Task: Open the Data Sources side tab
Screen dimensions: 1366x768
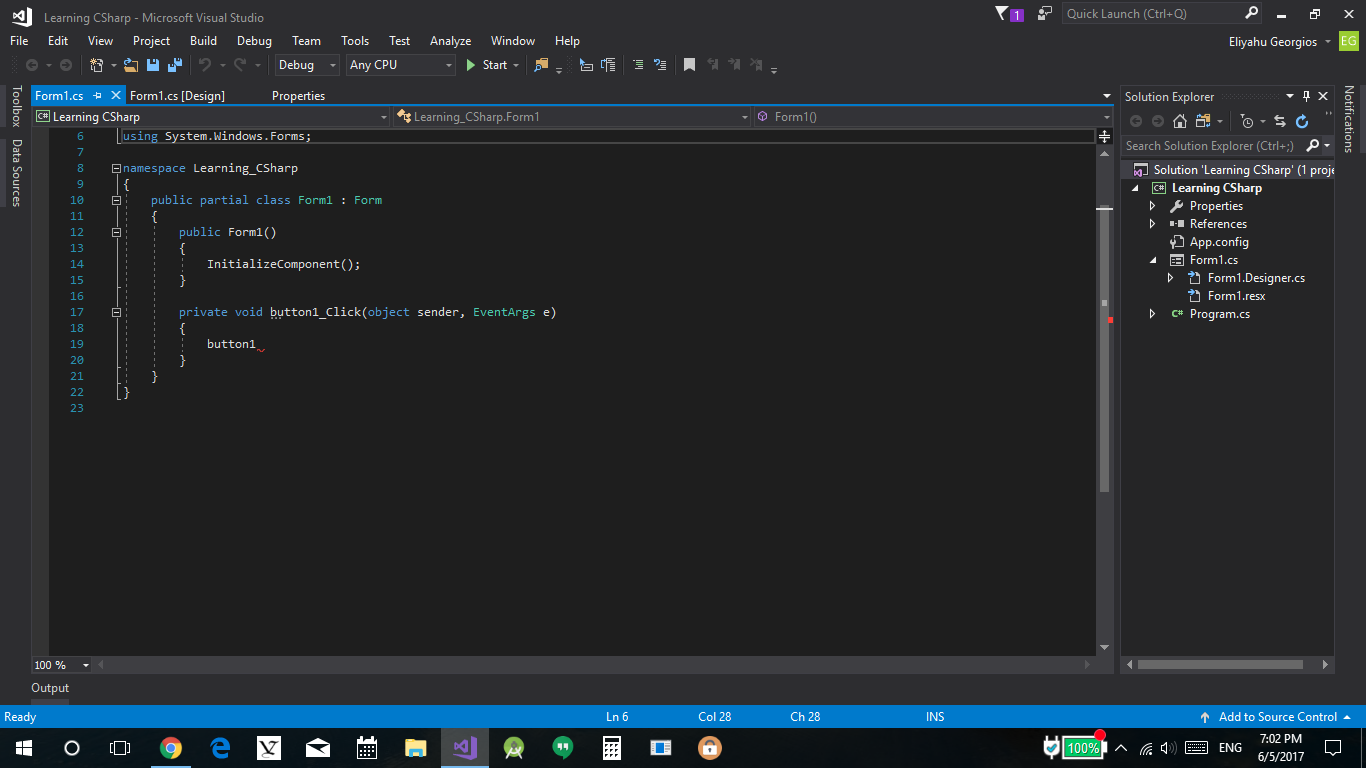Action: pos(16,172)
